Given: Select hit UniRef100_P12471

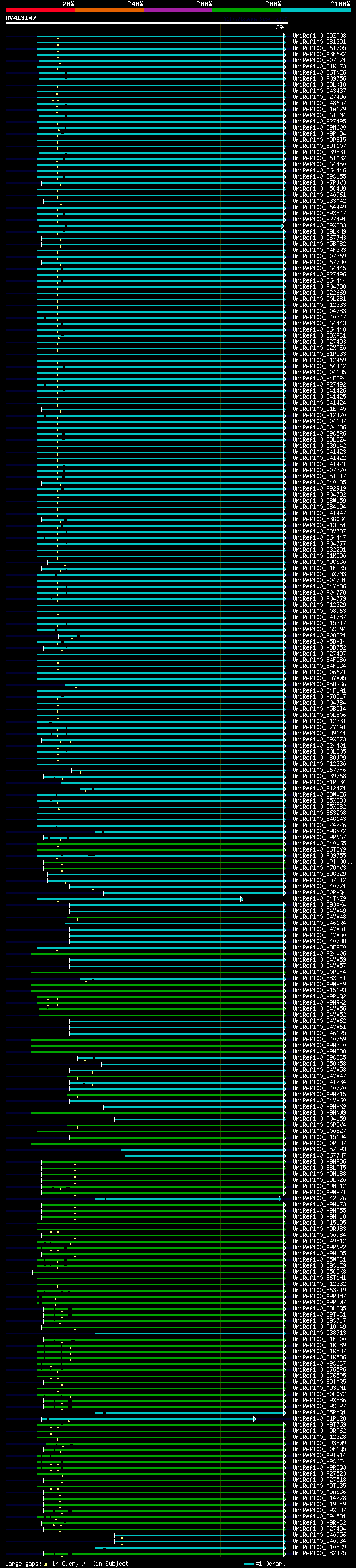Looking at the screenshot, I should 319,788.
